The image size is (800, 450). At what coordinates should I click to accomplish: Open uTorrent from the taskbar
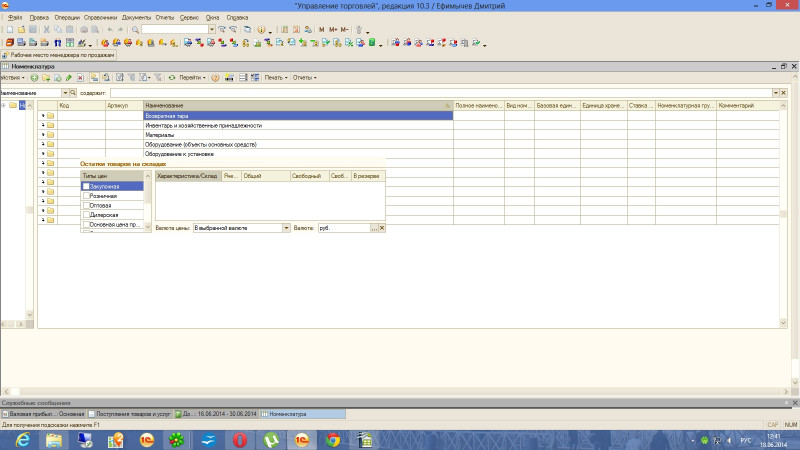click(x=271, y=440)
